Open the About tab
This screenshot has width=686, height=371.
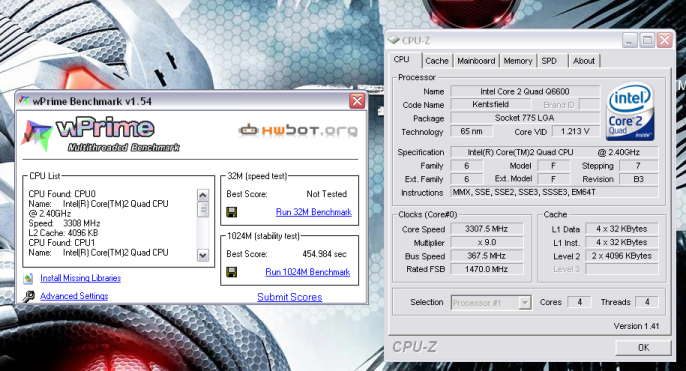coord(584,61)
